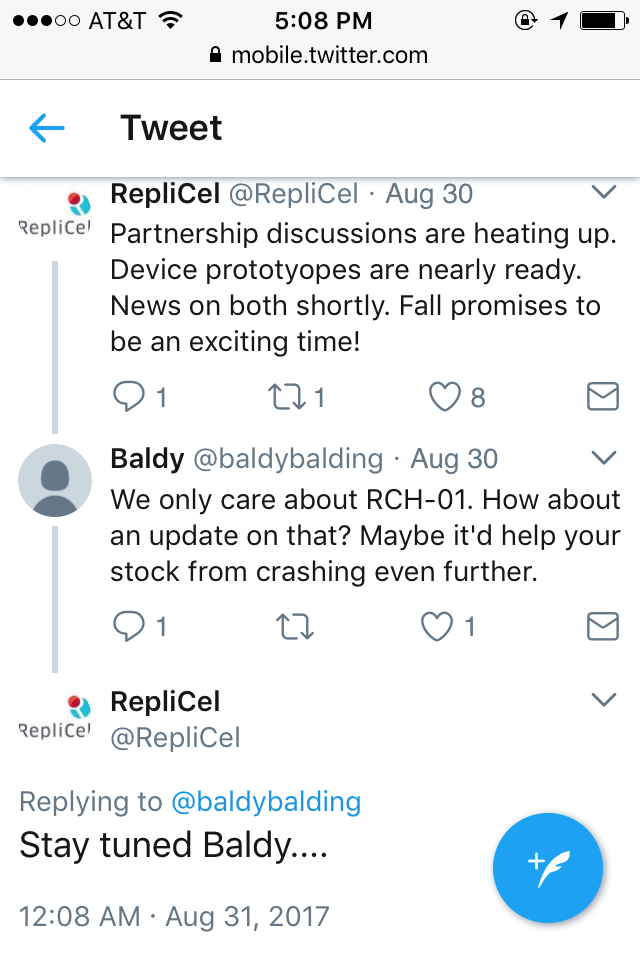Share RepliCel's tweet via direct message
This screenshot has width=640, height=960.
coord(602,398)
